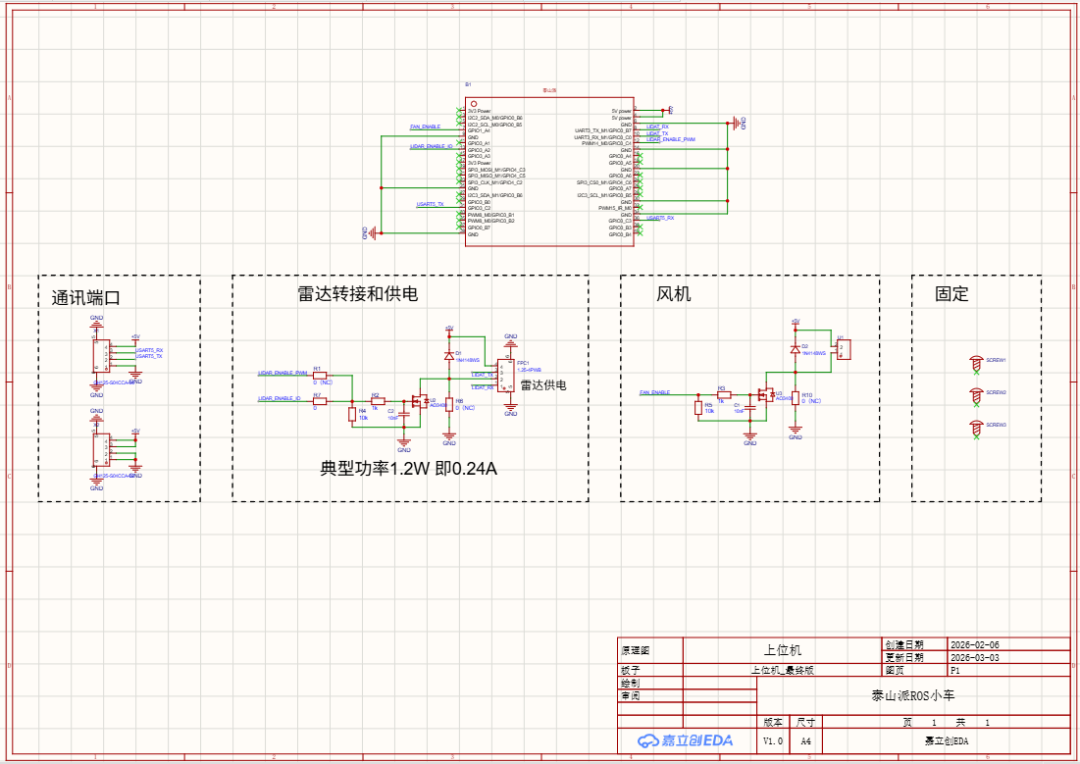Click the MOSFET AO3400 transistor symbol
The height and width of the screenshot is (764, 1080).
420,401
